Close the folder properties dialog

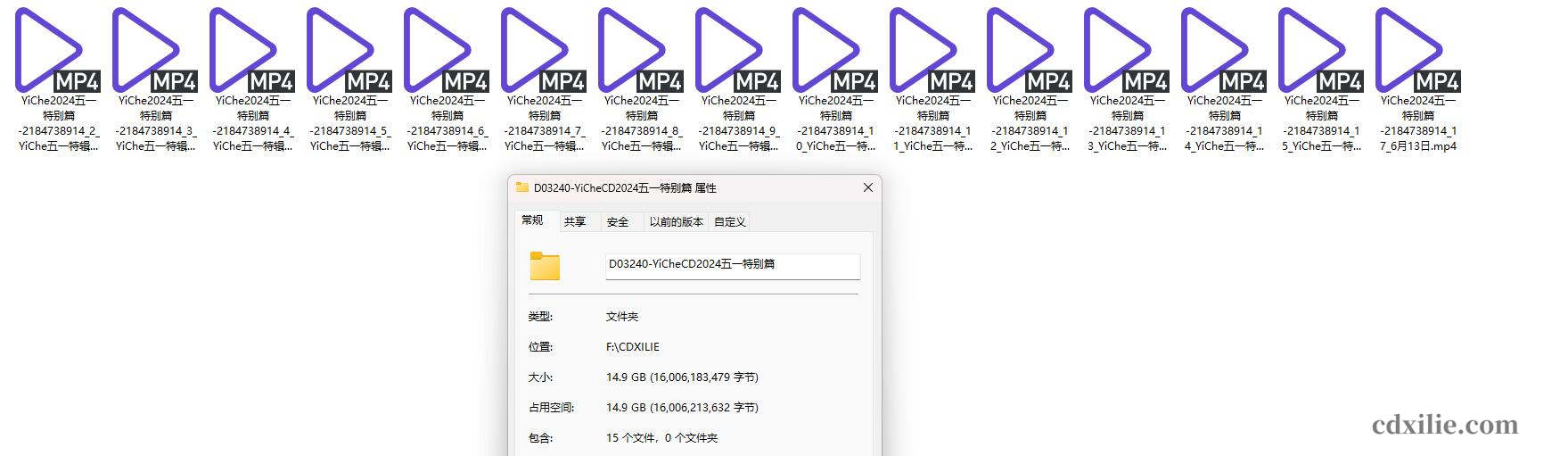coord(867,187)
